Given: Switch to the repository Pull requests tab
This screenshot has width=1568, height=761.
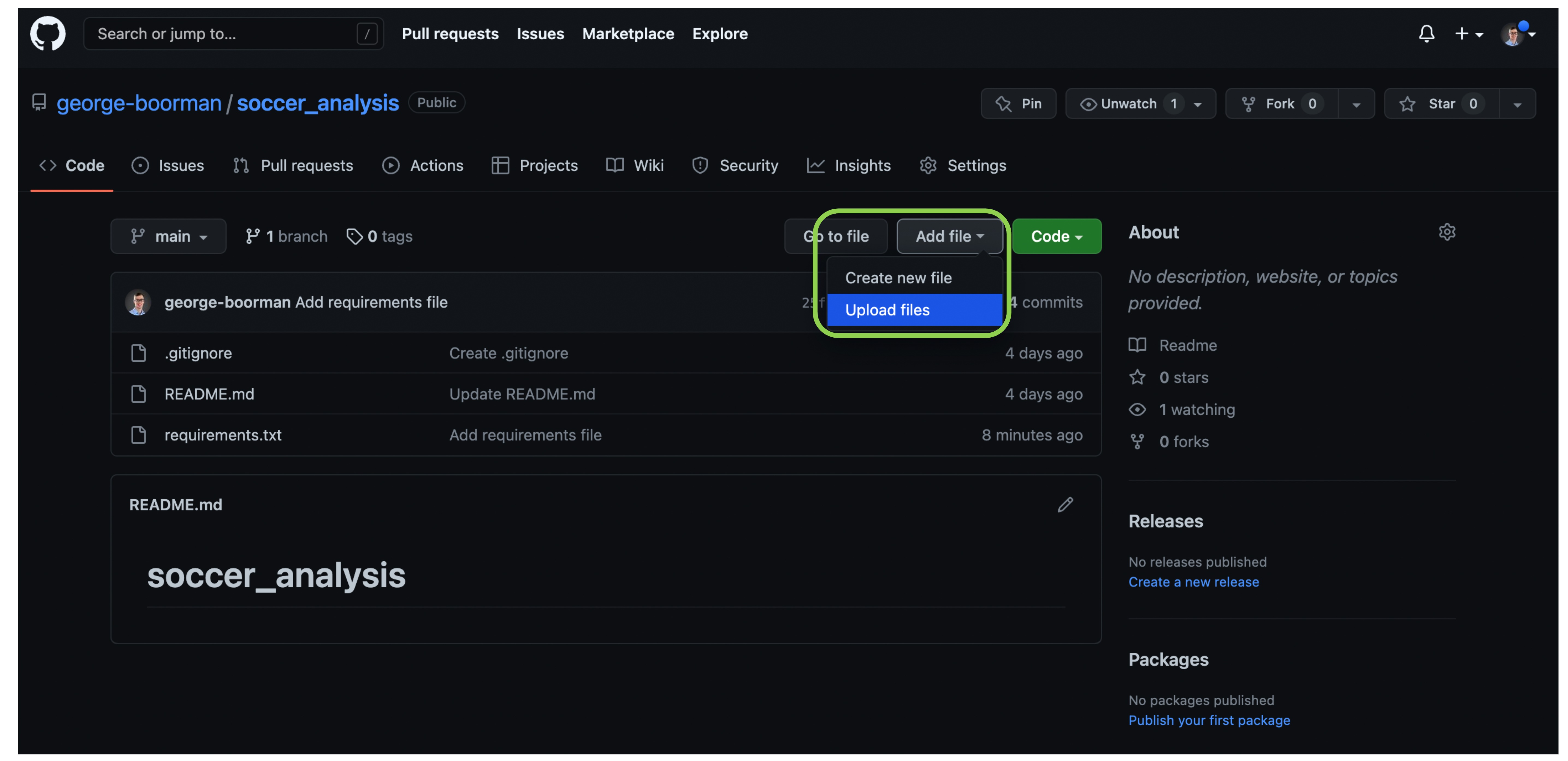Looking at the screenshot, I should [x=293, y=165].
